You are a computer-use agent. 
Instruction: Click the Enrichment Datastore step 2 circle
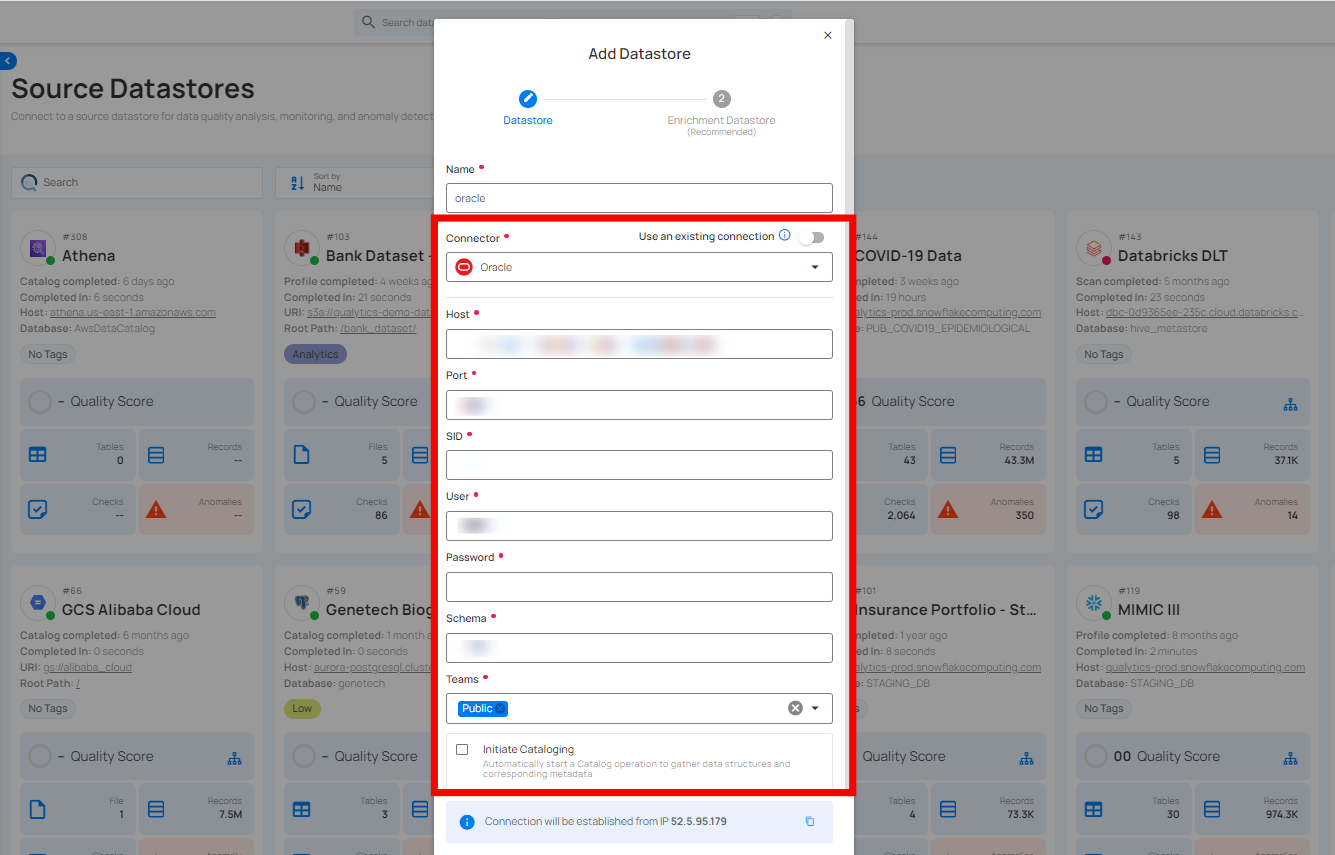722,99
